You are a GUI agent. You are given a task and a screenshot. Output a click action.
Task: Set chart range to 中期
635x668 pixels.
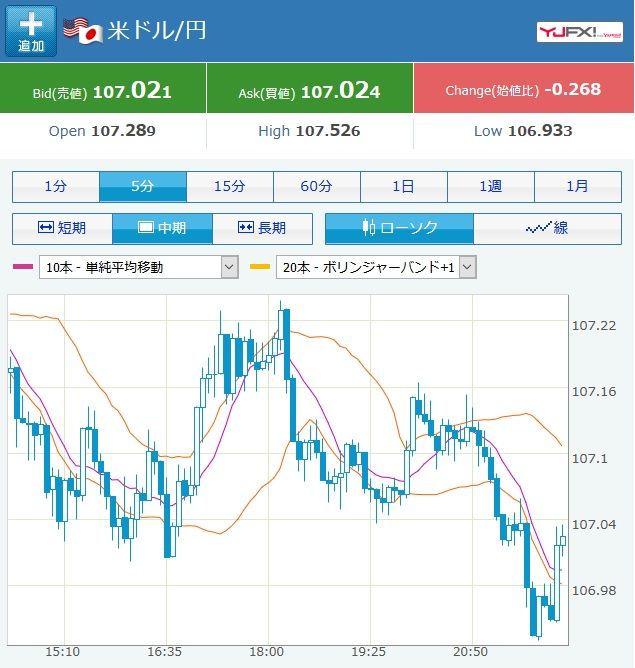point(162,229)
